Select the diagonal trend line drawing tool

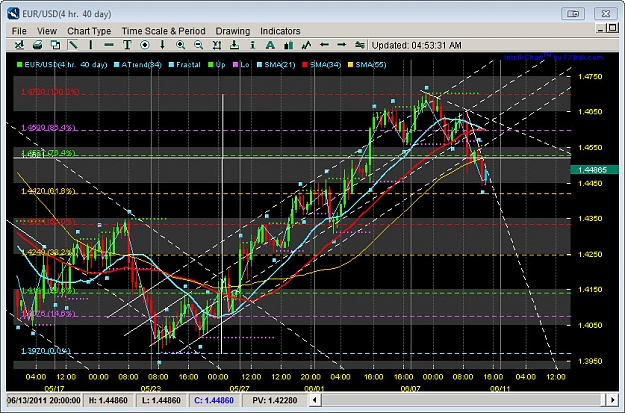[x=73, y=45]
